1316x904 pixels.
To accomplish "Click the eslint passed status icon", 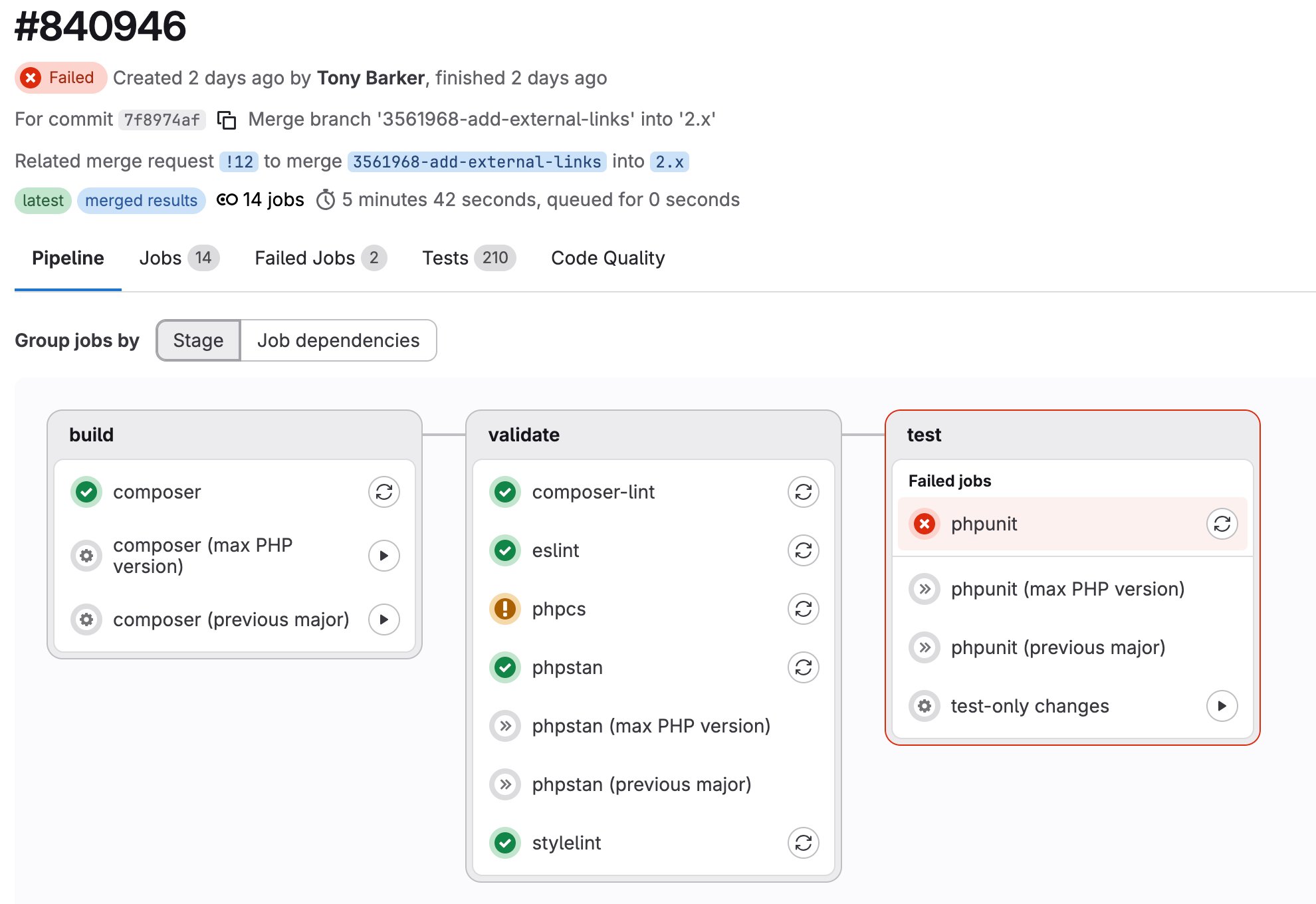I will (x=505, y=550).
